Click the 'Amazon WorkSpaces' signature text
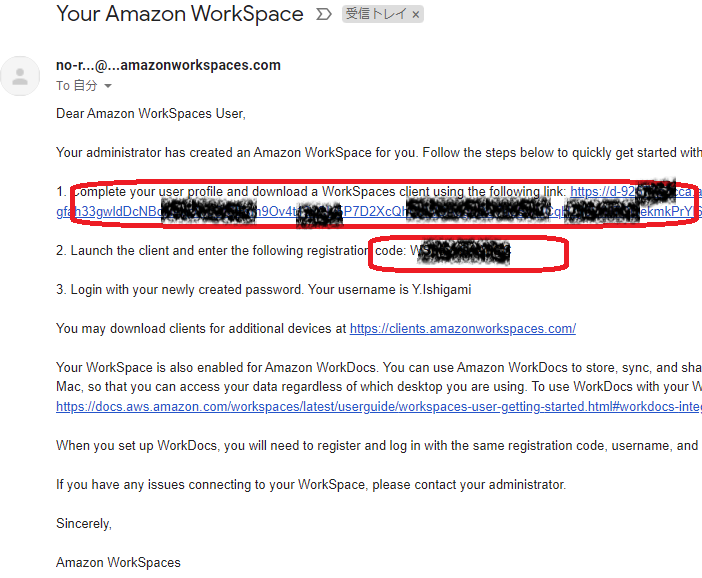The height and width of the screenshot is (578, 702). tap(118, 562)
